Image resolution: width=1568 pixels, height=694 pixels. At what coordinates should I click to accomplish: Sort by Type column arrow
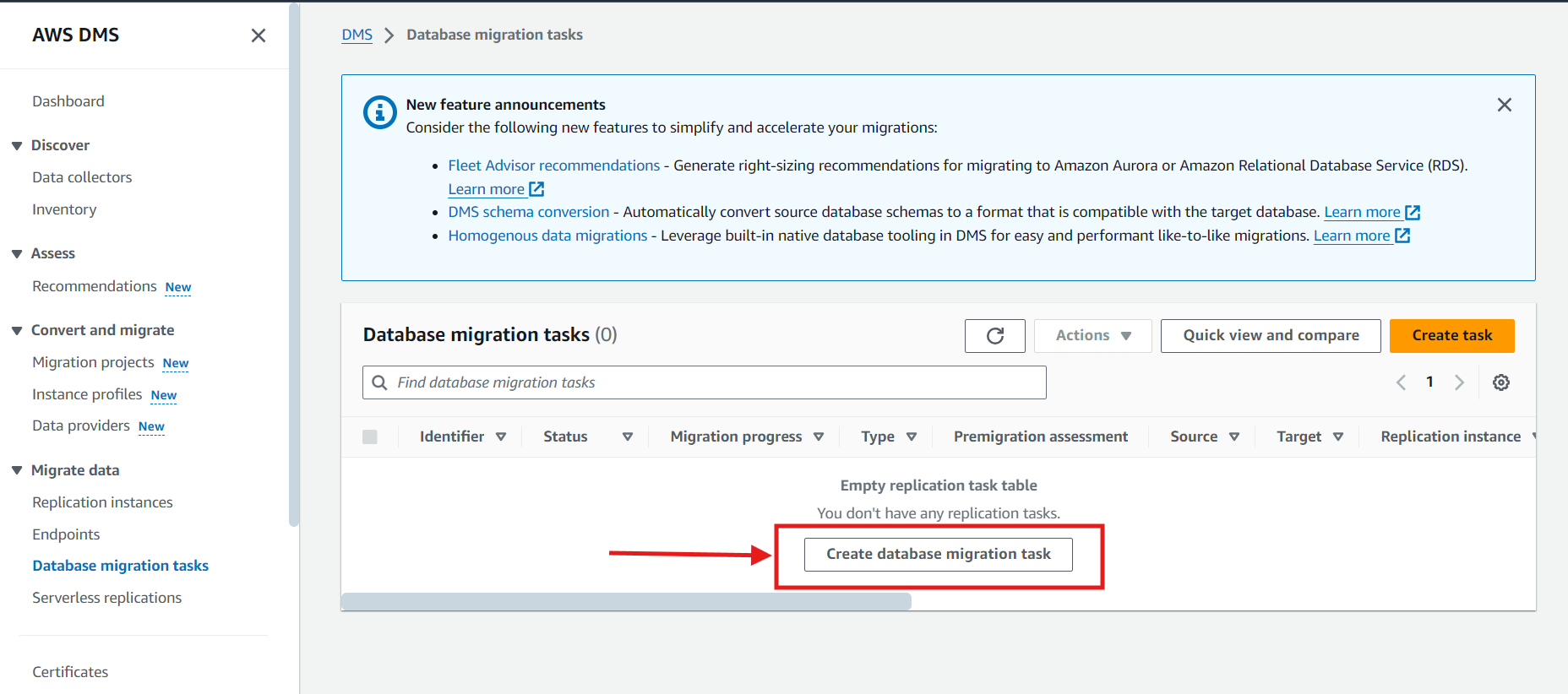click(x=912, y=436)
